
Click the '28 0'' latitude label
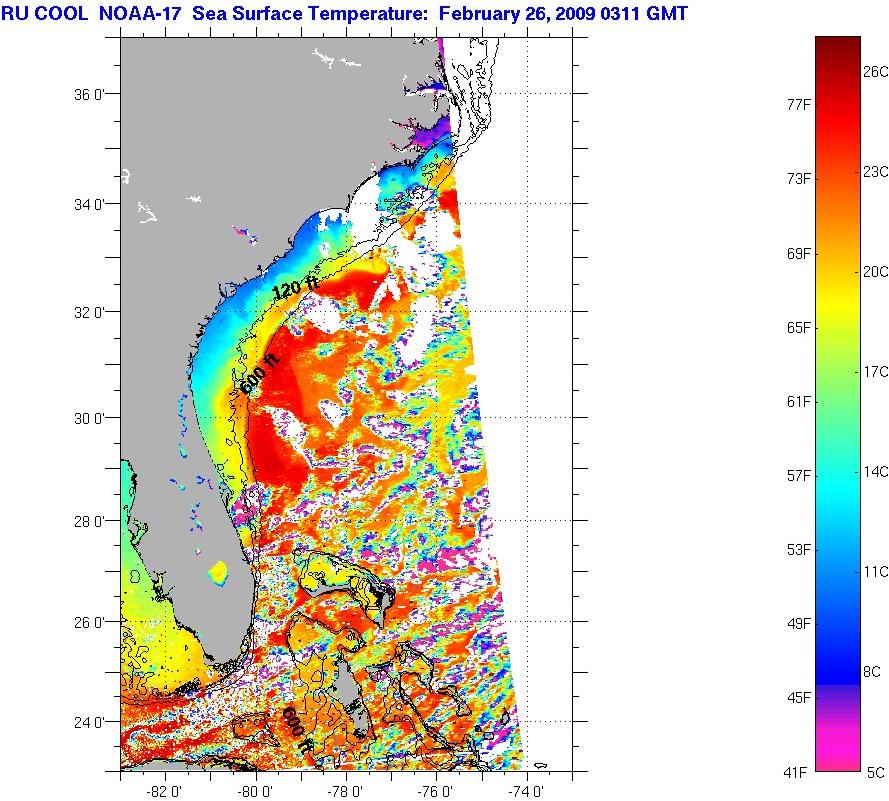click(90, 522)
